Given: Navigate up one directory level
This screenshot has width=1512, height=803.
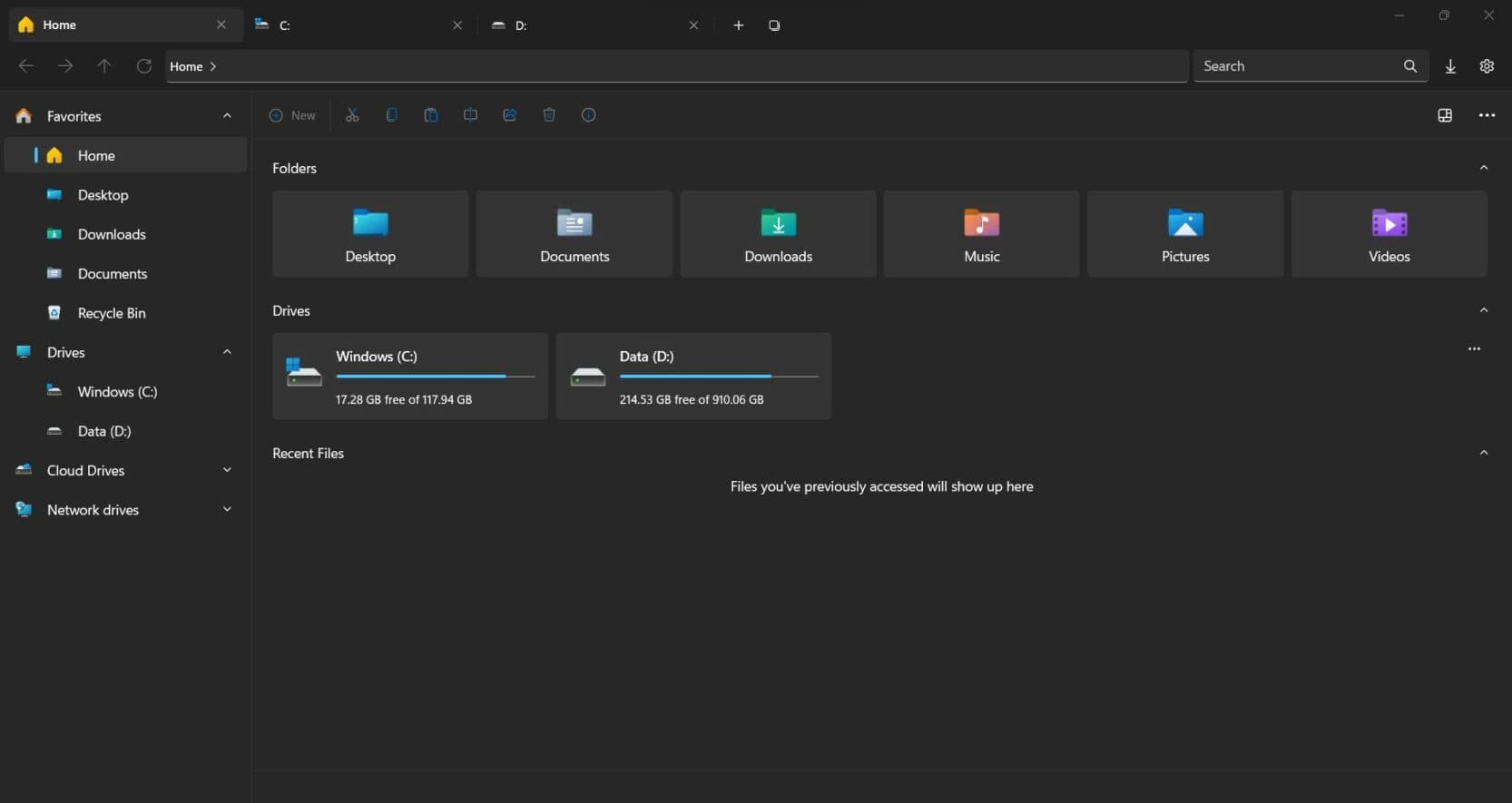Looking at the screenshot, I should [x=104, y=65].
